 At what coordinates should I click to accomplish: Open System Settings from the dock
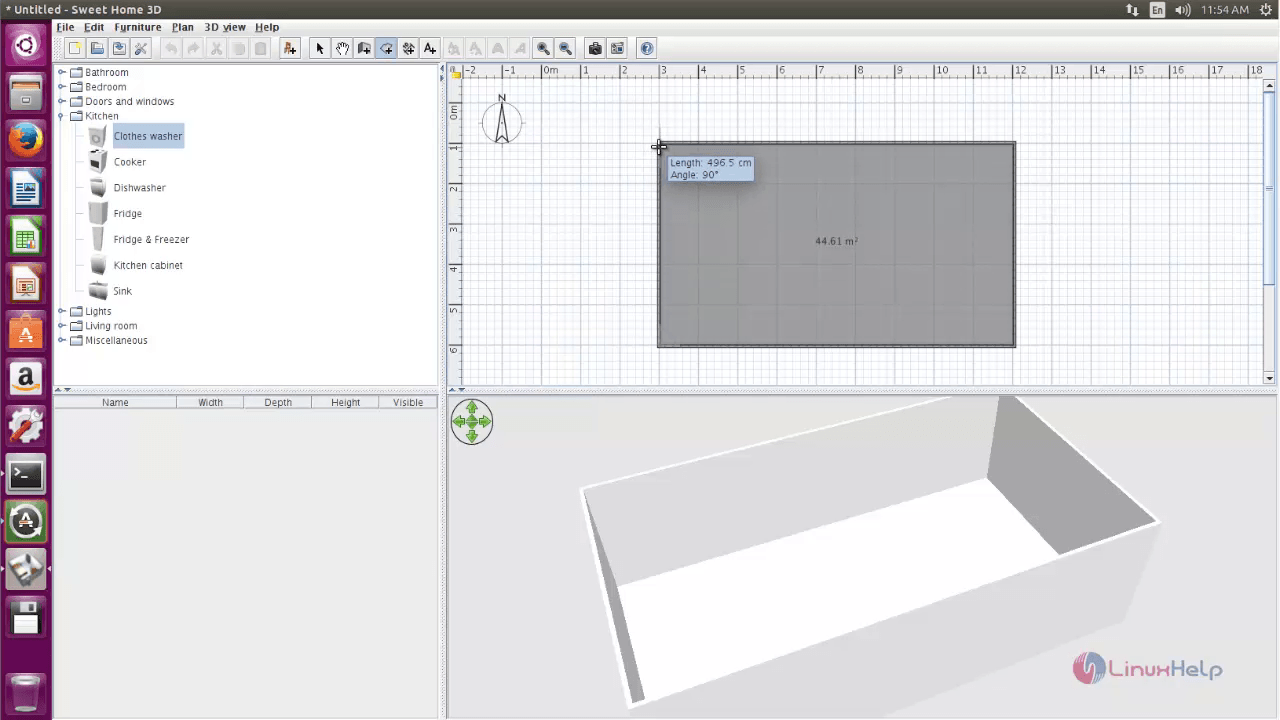click(x=26, y=426)
